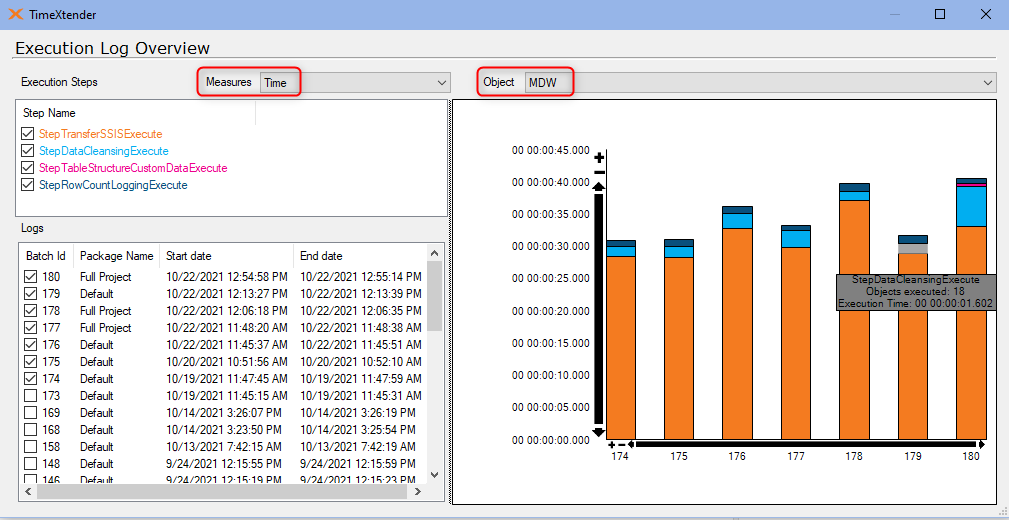This screenshot has width=1009, height=520.
Task: Uncheck batch 179 checkbox
Action: (x=30, y=293)
